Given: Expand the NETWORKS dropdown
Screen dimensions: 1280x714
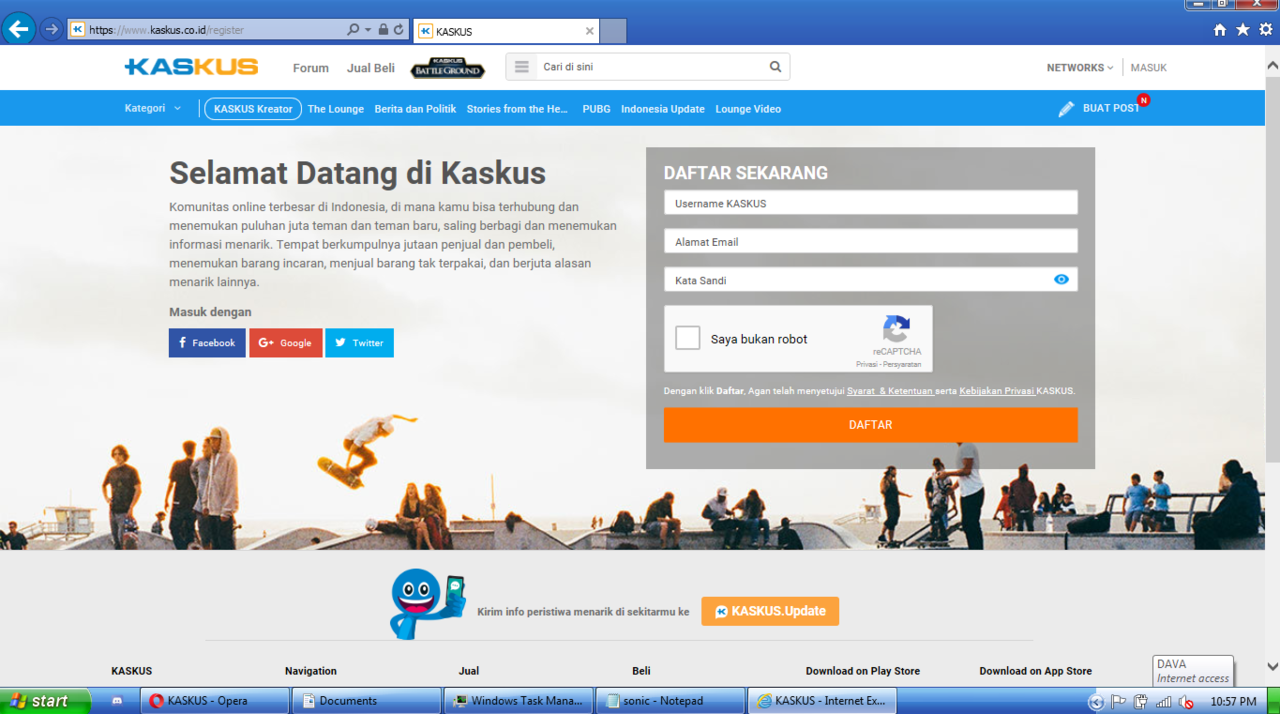Looking at the screenshot, I should tap(1080, 68).
